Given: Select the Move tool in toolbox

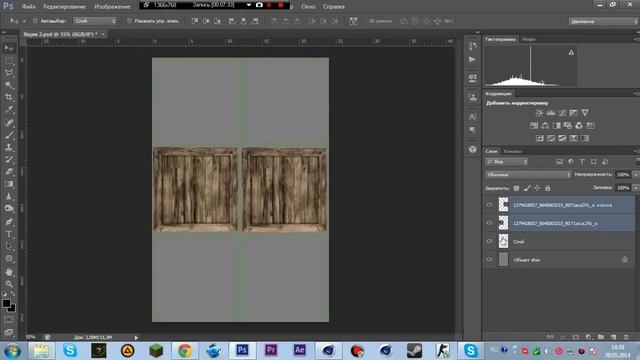Looking at the screenshot, I should [x=9, y=48].
